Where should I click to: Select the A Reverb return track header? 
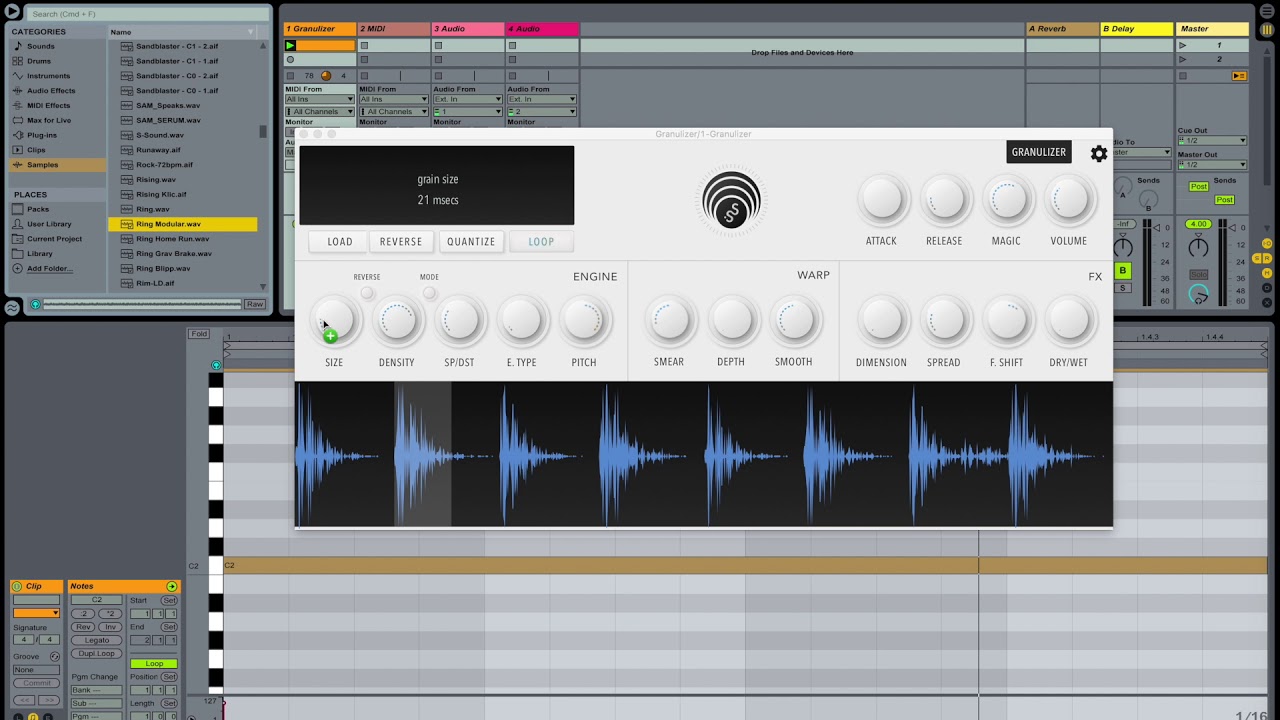point(1063,29)
